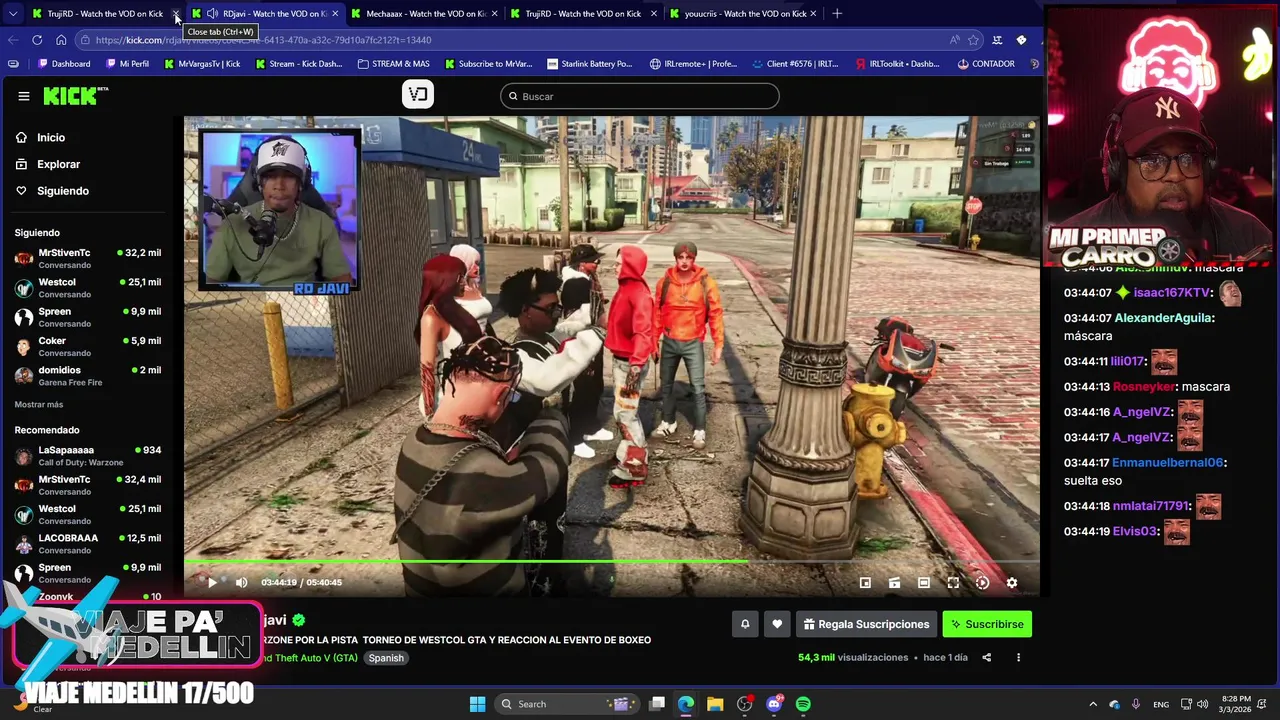Open Discord from the taskbar

pos(774,704)
